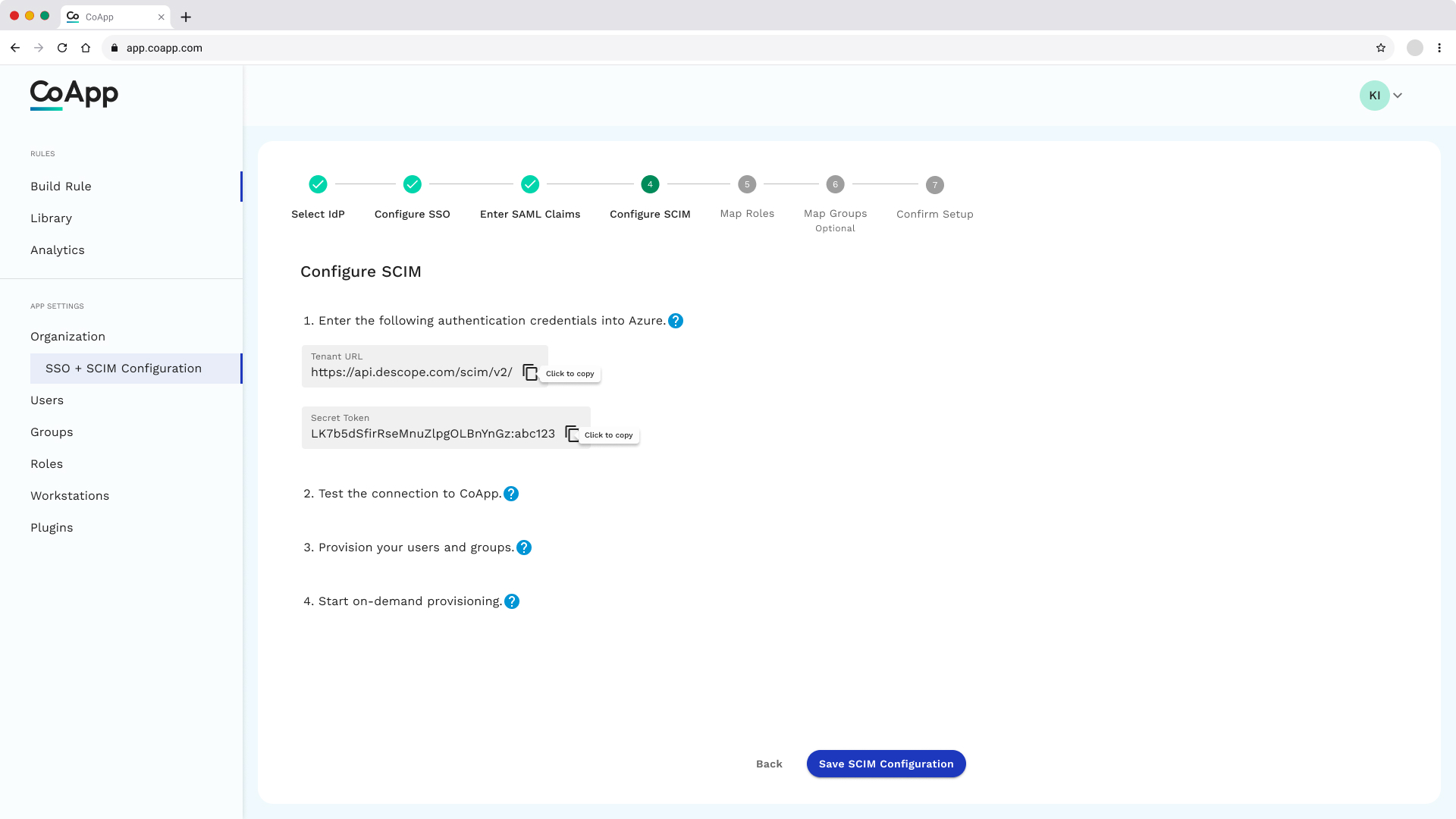
Task: Go to completed Select IdP step checkmark
Action: (x=318, y=184)
